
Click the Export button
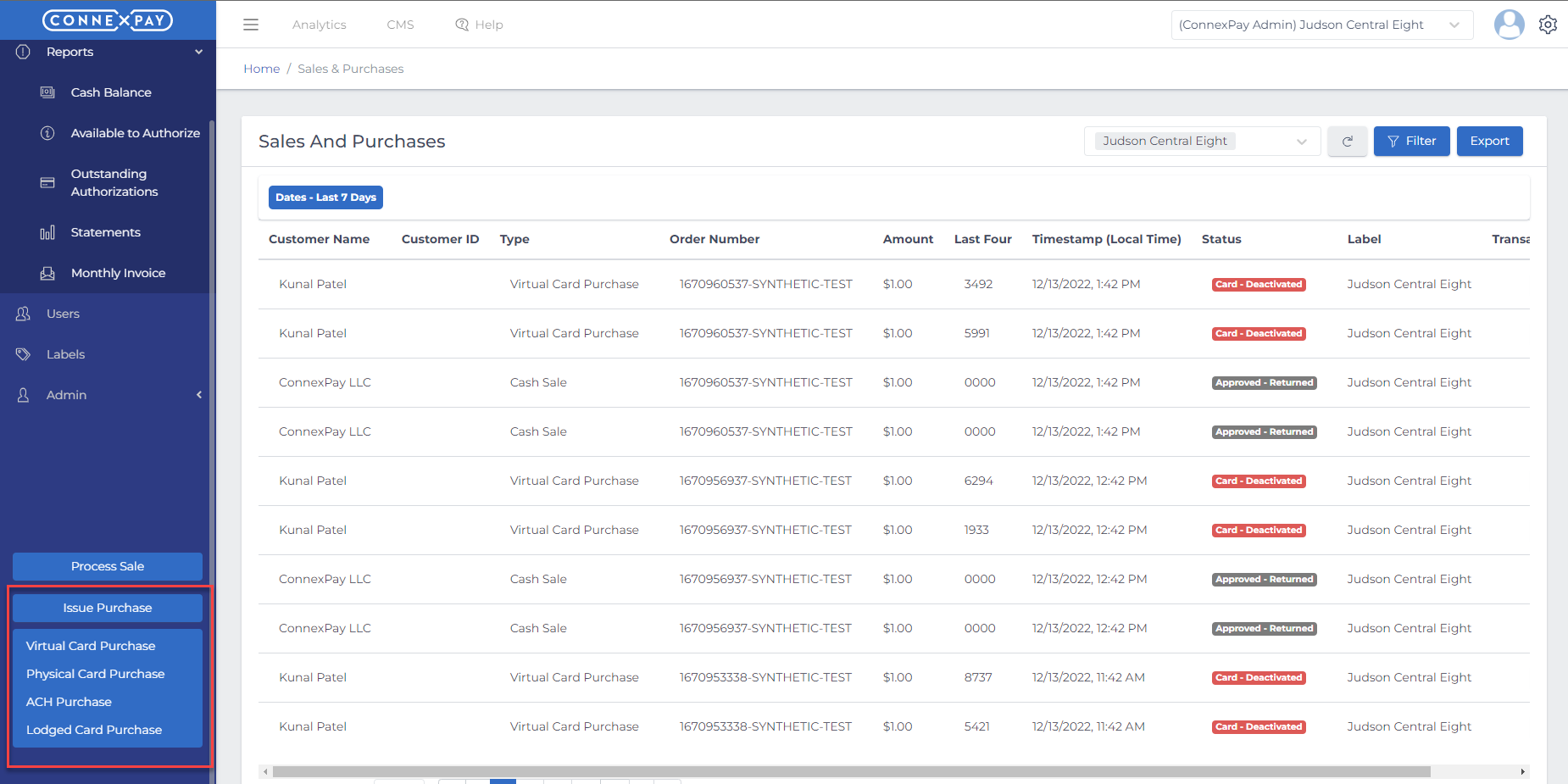coord(1489,142)
